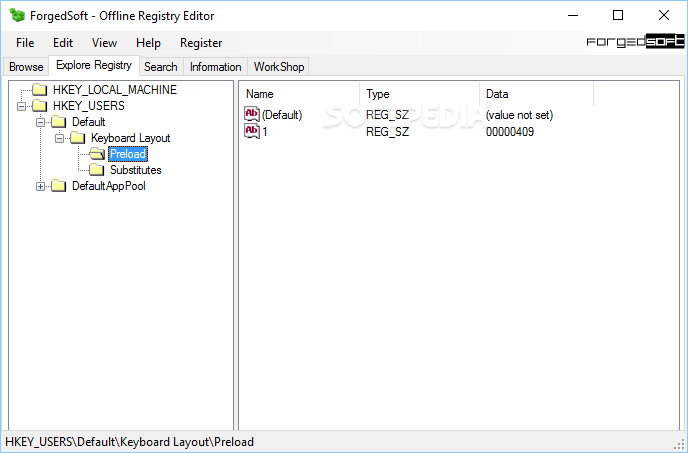The width and height of the screenshot is (688, 453).
Task: Select the Default key label
Action: (89, 122)
